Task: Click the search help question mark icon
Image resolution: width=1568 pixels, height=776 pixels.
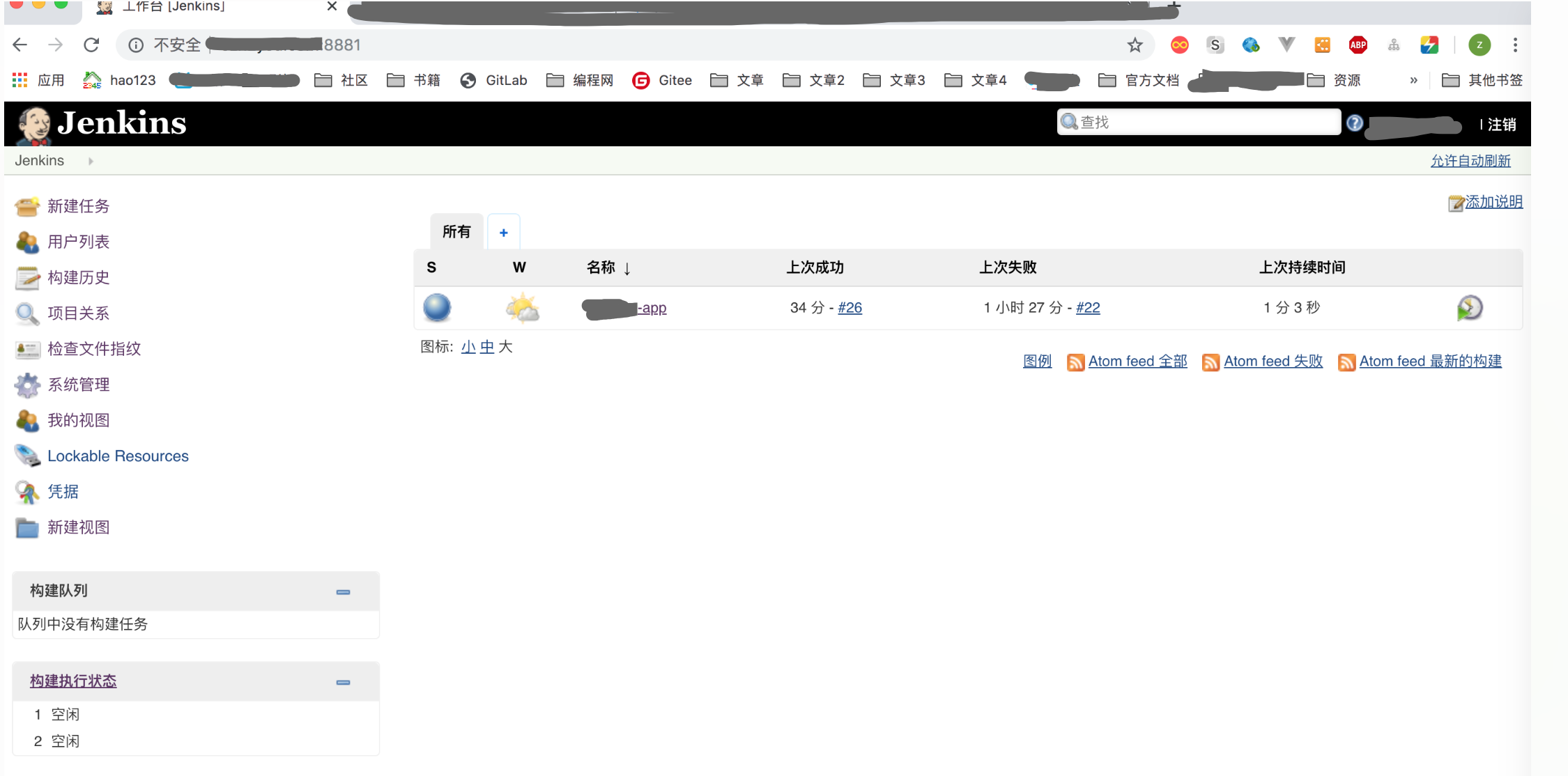Action: 1354,123
